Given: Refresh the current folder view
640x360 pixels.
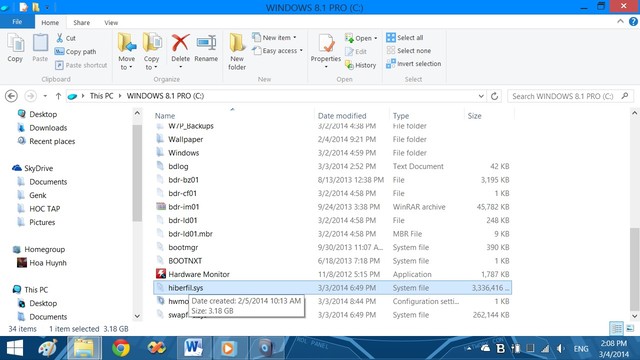Looking at the screenshot, I should click(494, 96).
